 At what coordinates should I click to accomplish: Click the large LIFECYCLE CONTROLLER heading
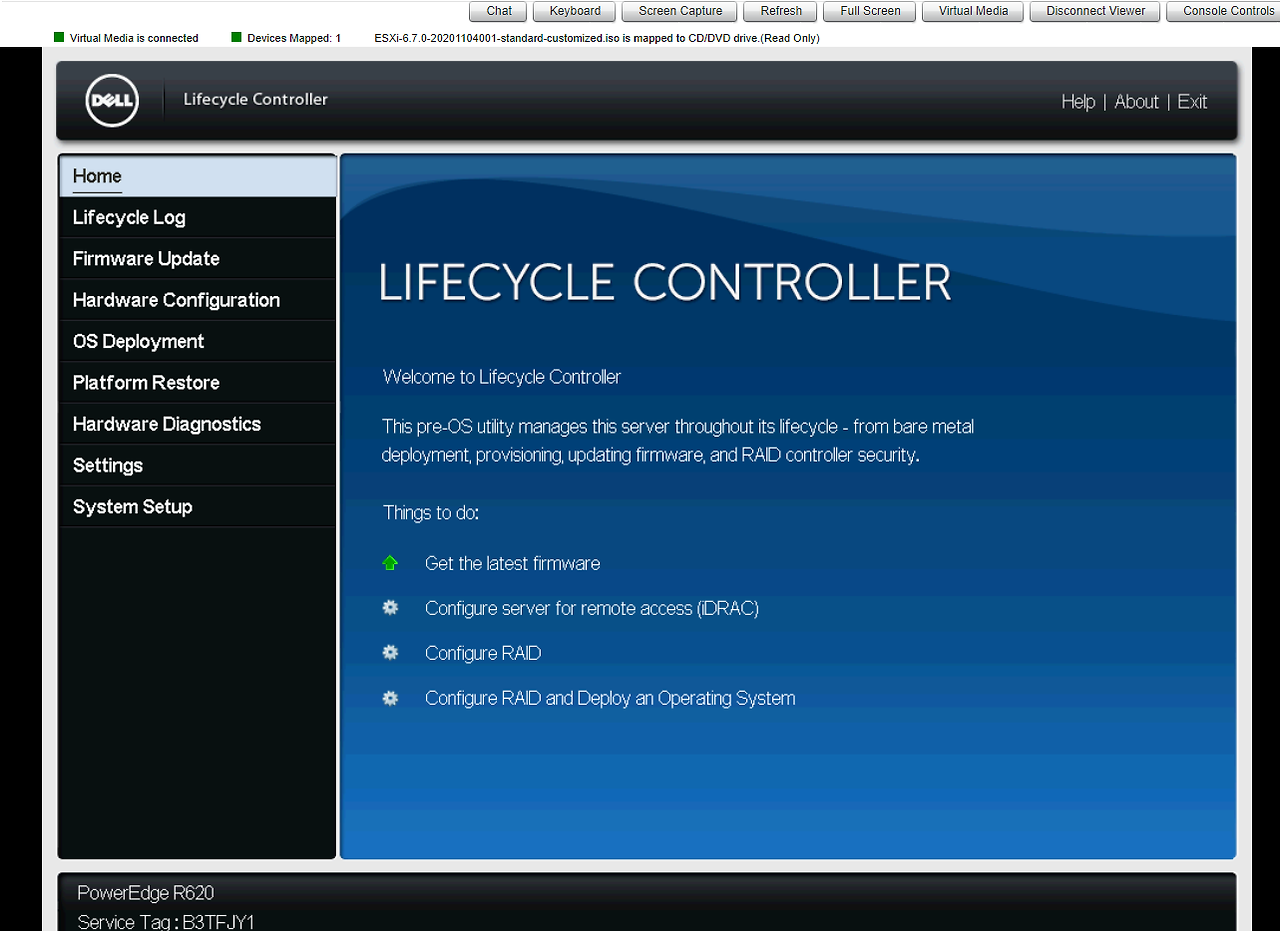(x=665, y=282)
